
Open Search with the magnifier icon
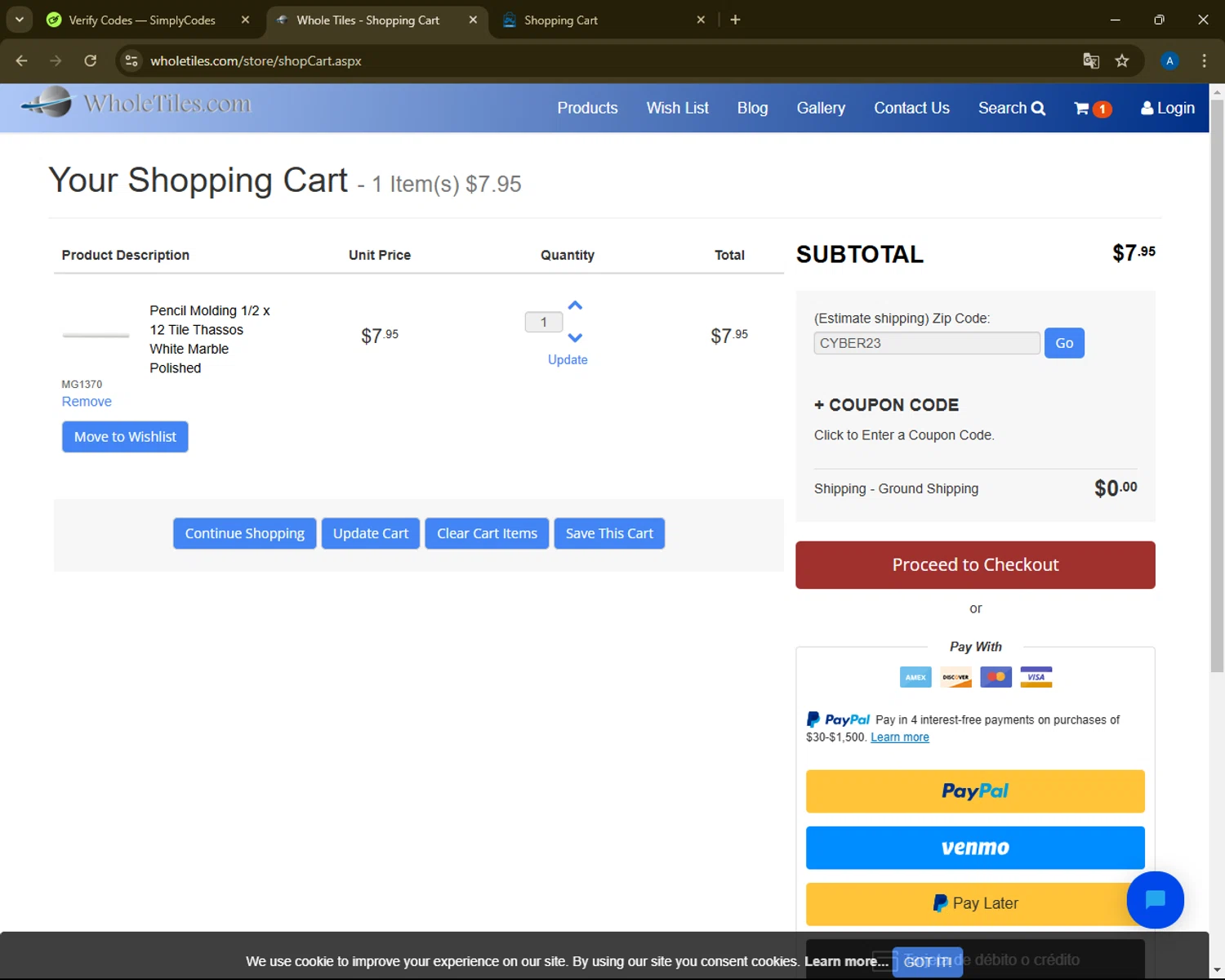pyautogui.click(x=1012, y=108)
